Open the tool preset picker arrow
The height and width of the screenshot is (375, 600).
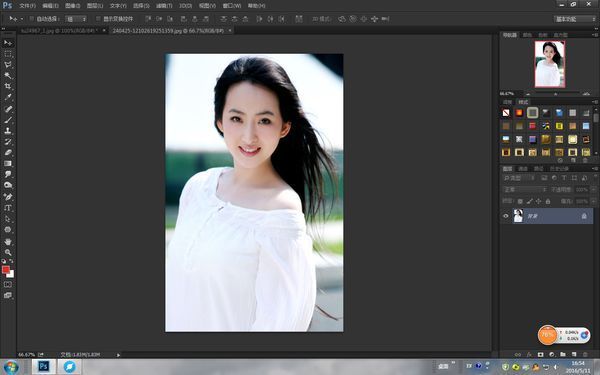point(22,19)
